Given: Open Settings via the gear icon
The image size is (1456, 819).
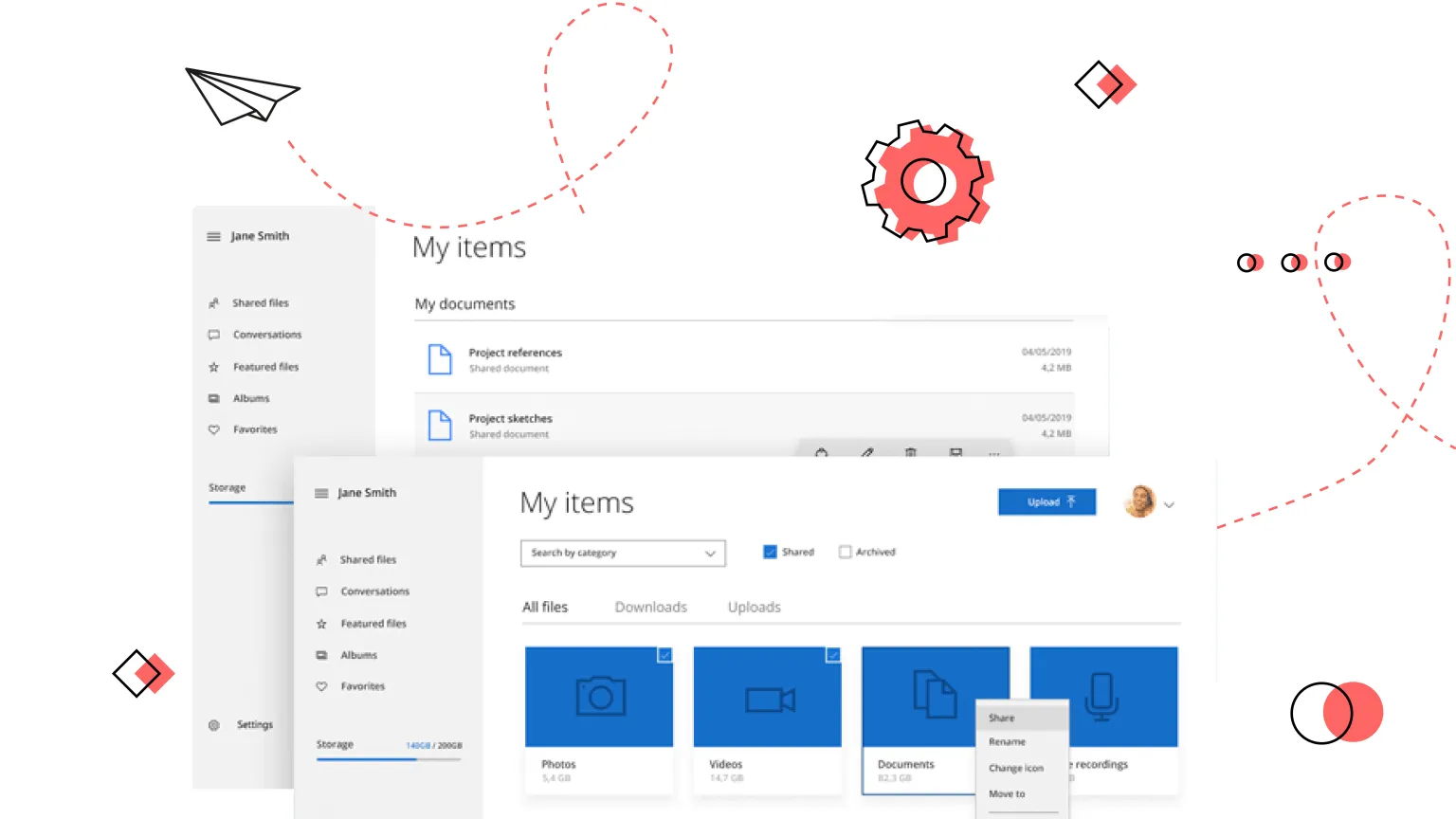Looking at the screenshot, I should [213, 724].
